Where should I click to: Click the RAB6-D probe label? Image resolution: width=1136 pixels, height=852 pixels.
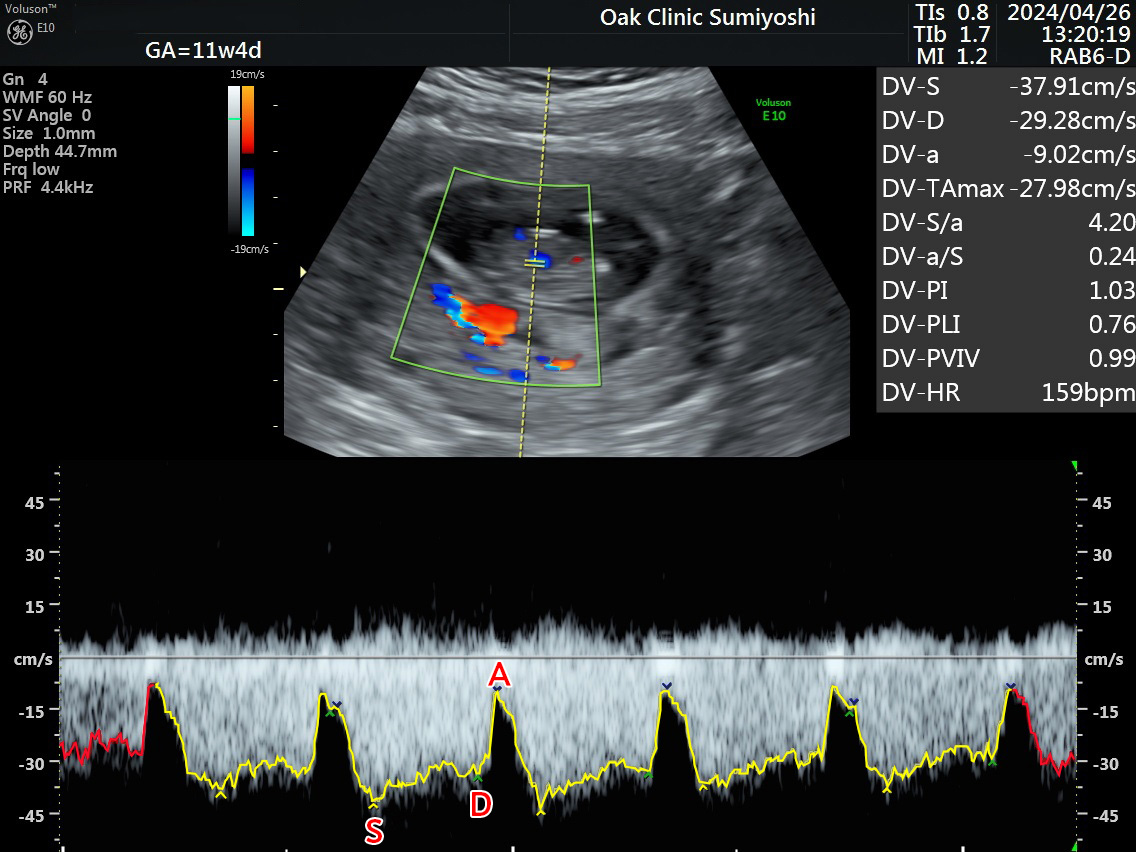tap(1090, 57)
